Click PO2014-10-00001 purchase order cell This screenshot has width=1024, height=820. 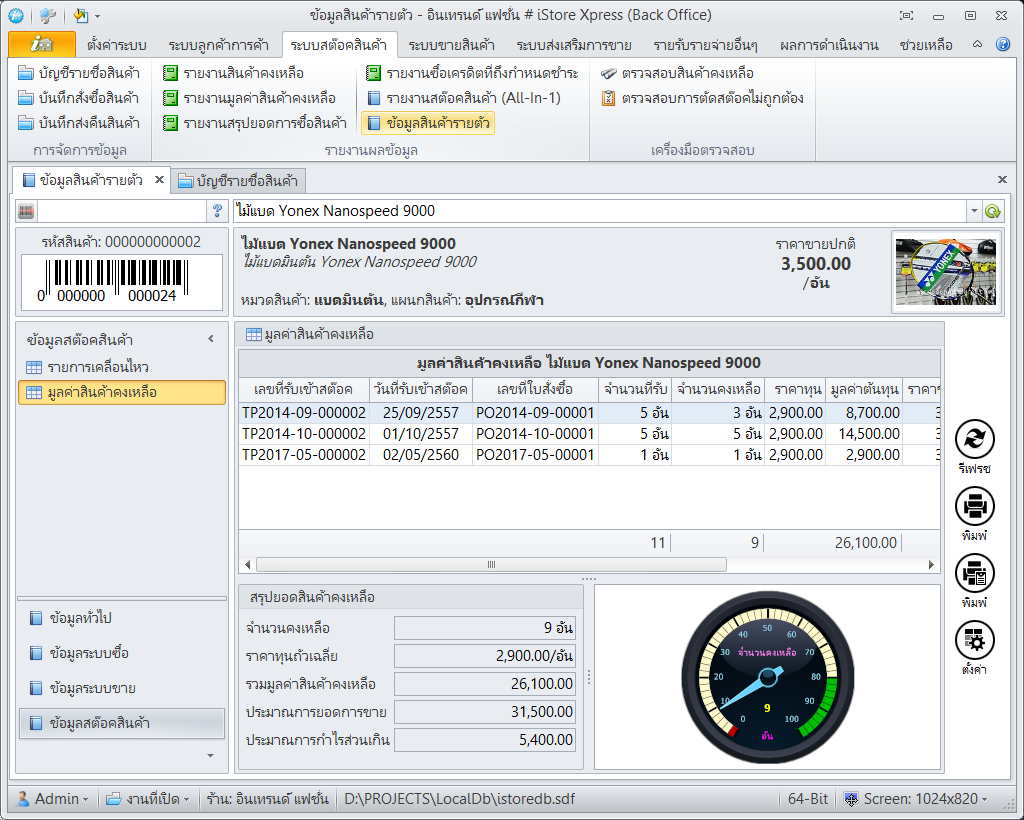coord(536,434)
